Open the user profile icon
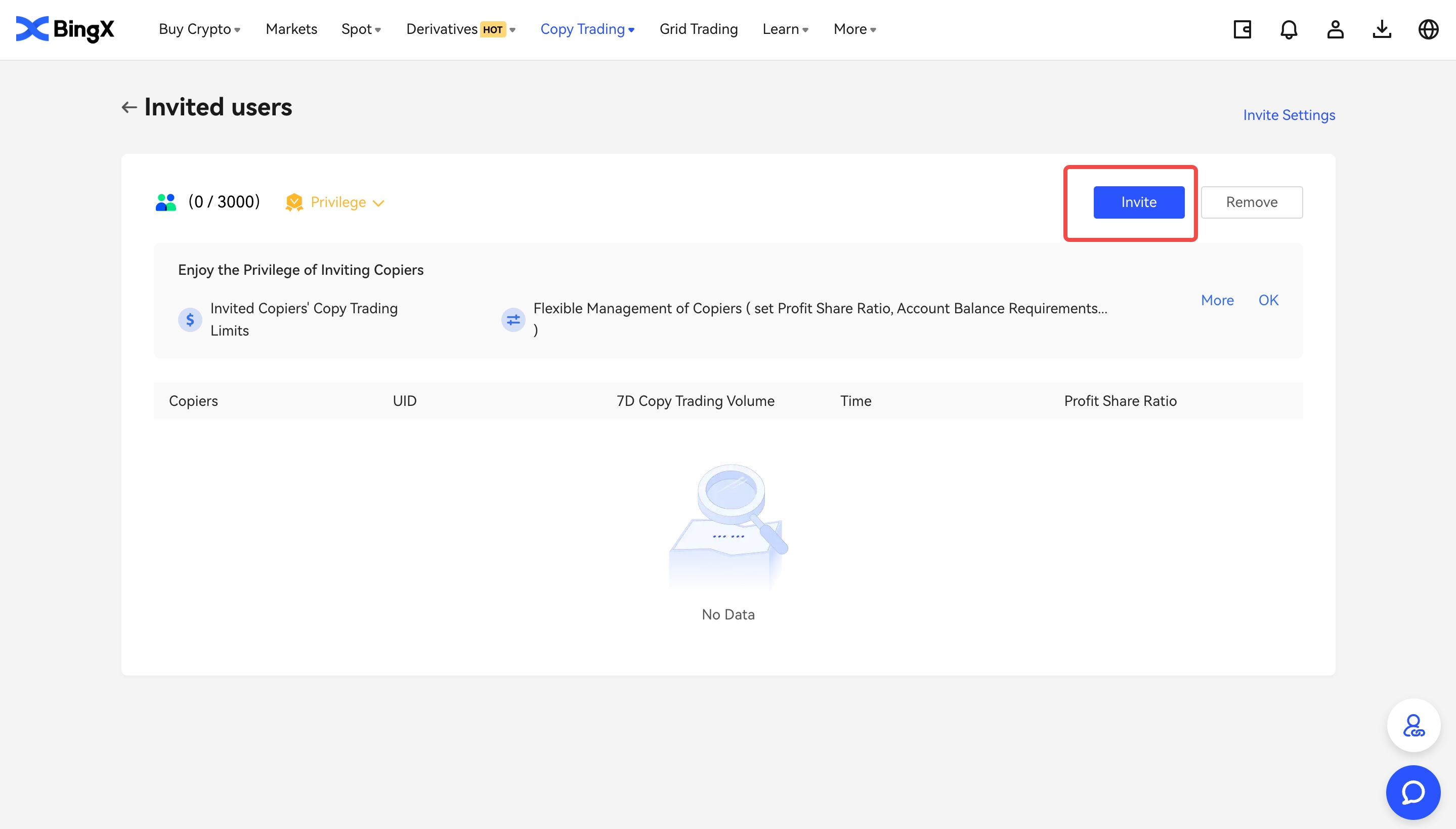The image size is (1456, 829). 1336,29
